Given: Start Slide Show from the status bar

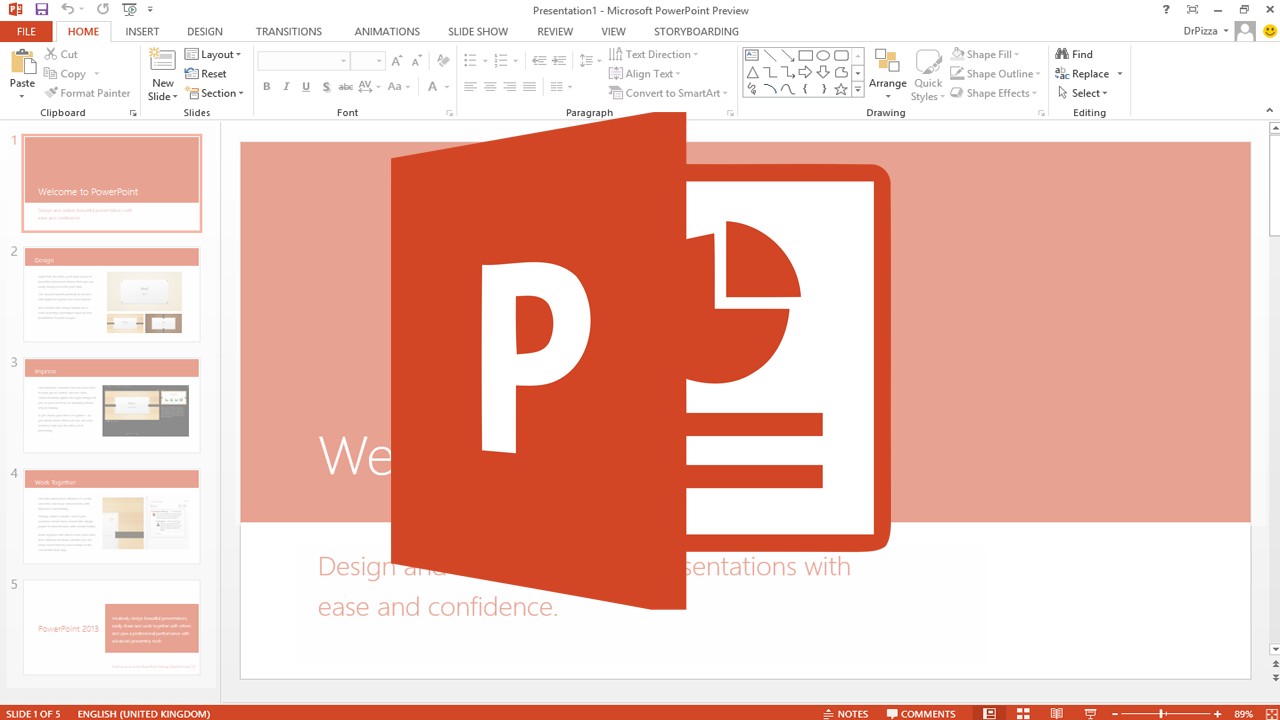Looking at the screenshot, I should [x=1091, y=713].
